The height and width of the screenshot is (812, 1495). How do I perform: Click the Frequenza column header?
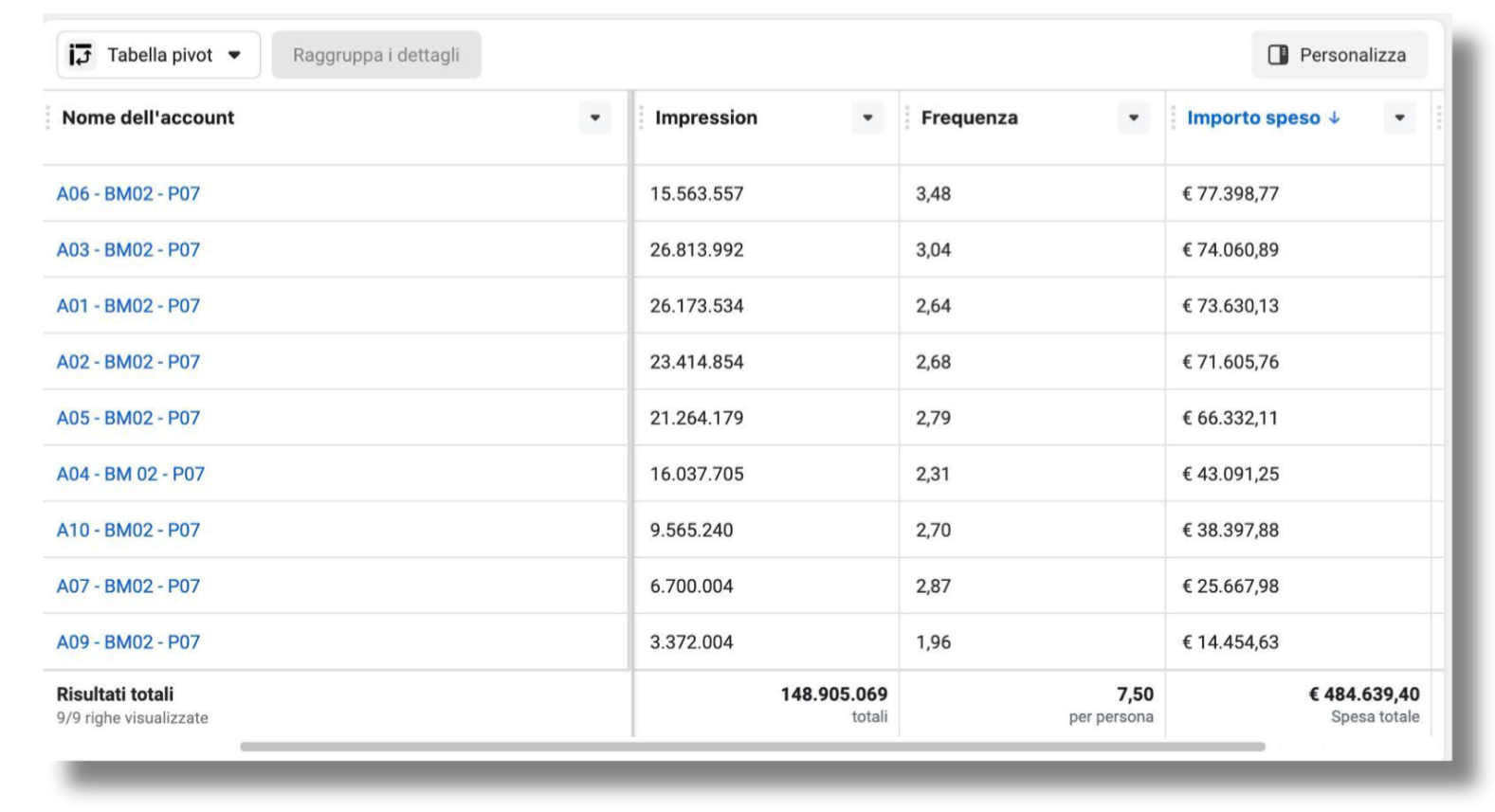(x=970, y=117)
